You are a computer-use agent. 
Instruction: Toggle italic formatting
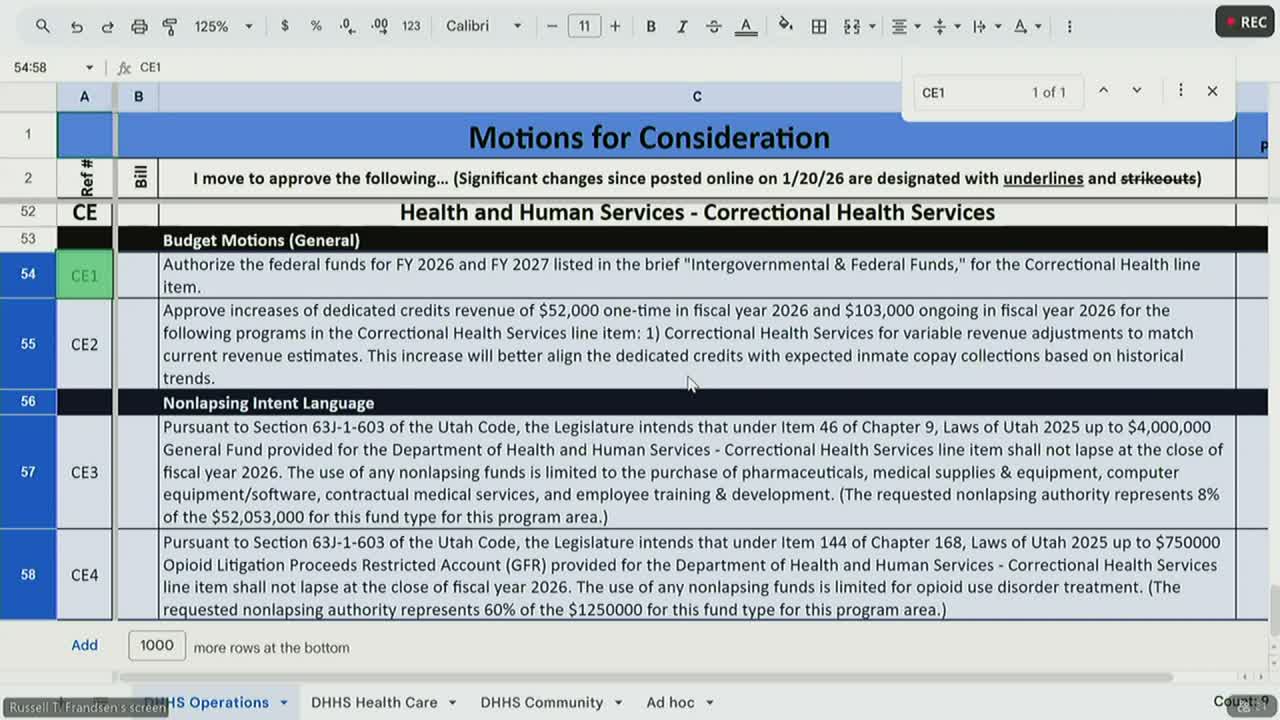click(682, 26)
